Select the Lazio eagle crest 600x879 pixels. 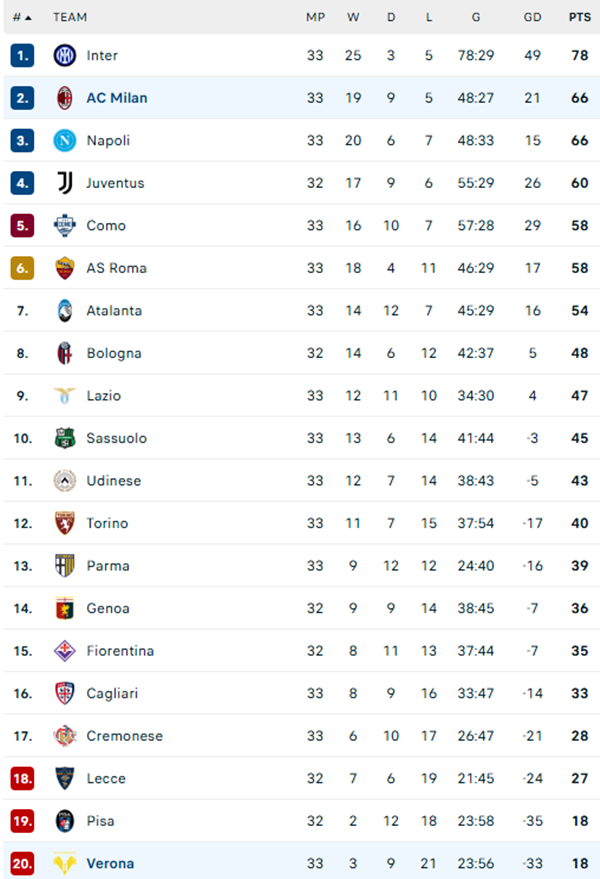click(64, 395)
